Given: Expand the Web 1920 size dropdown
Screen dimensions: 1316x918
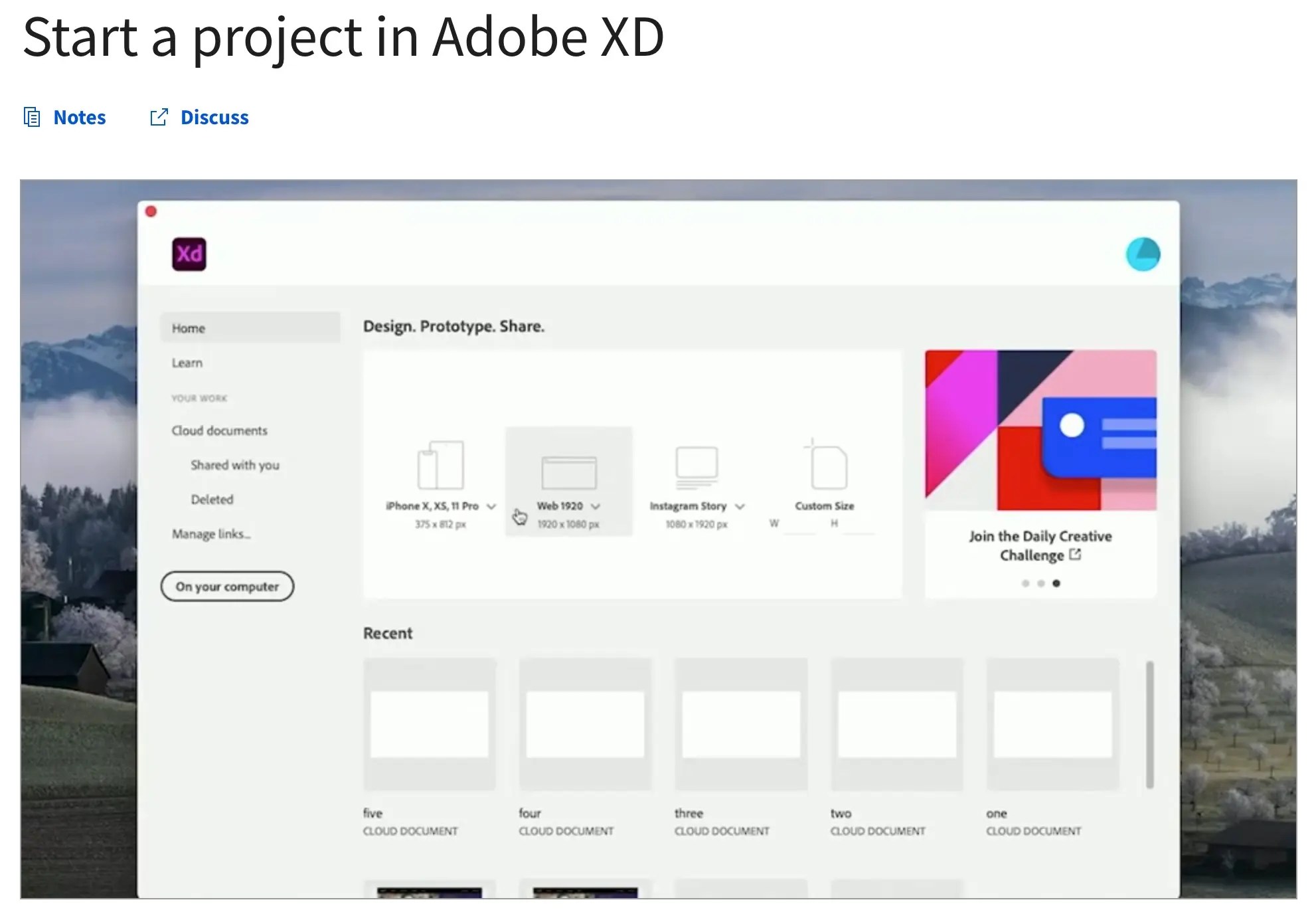Looking at the screenshot, I should click(596, 505).
